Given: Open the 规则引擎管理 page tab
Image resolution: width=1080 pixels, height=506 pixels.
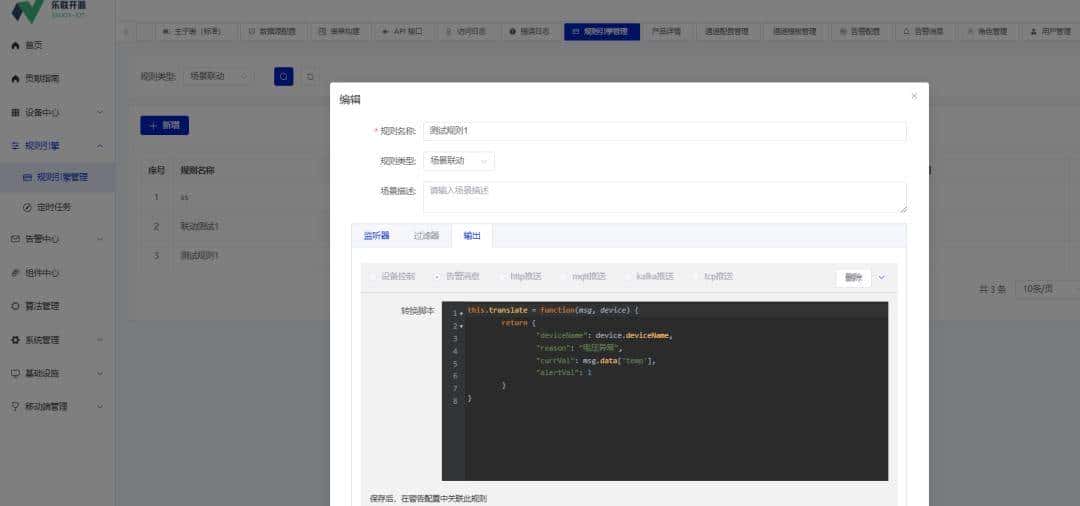Looking at the screenshot, I should [x=602, y=32].
